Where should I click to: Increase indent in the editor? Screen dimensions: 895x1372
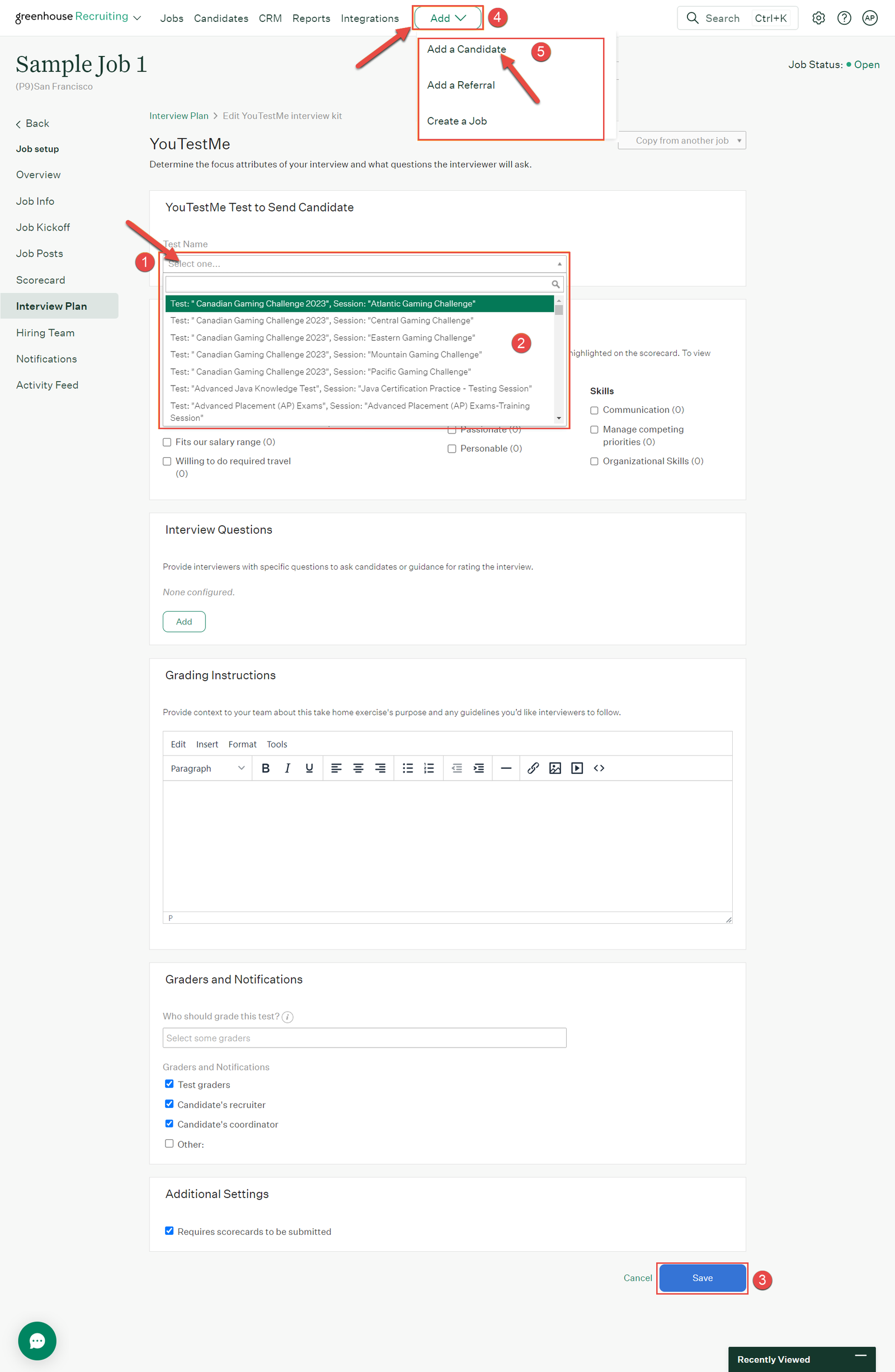point(479,768)
